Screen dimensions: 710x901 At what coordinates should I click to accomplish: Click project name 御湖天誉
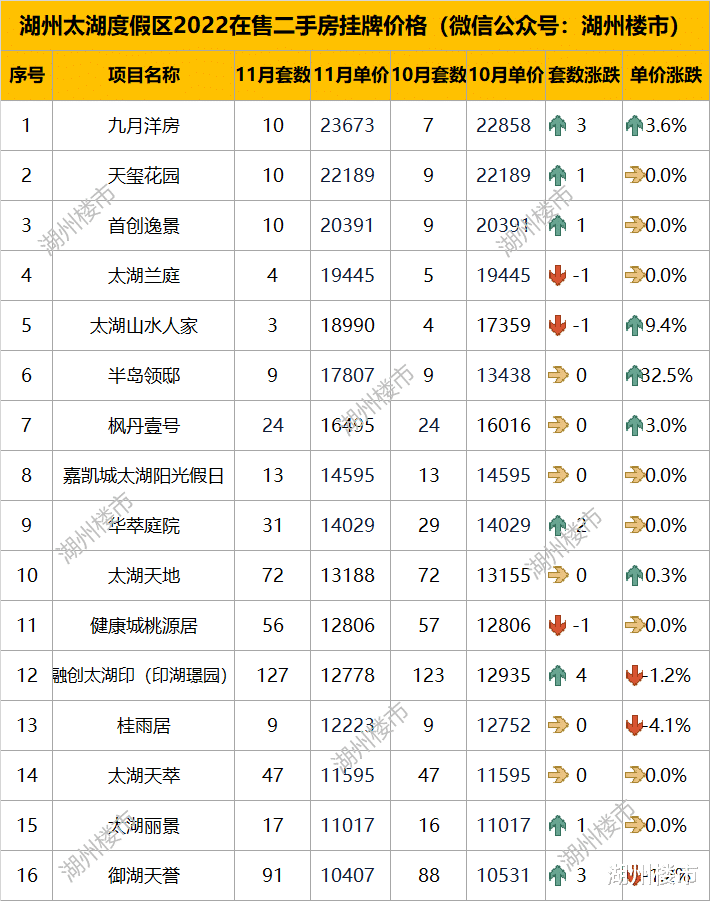(x=144, y=875)
